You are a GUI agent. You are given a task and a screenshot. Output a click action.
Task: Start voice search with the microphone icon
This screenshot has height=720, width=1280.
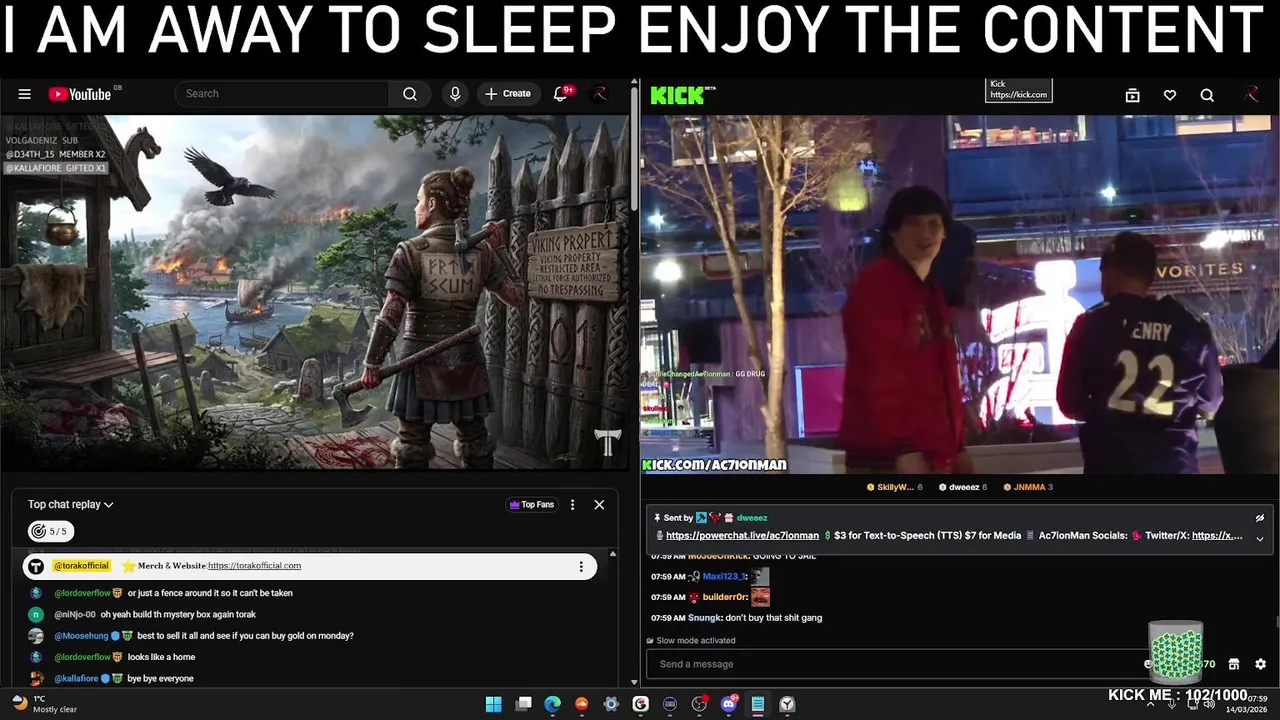[455, 94]
